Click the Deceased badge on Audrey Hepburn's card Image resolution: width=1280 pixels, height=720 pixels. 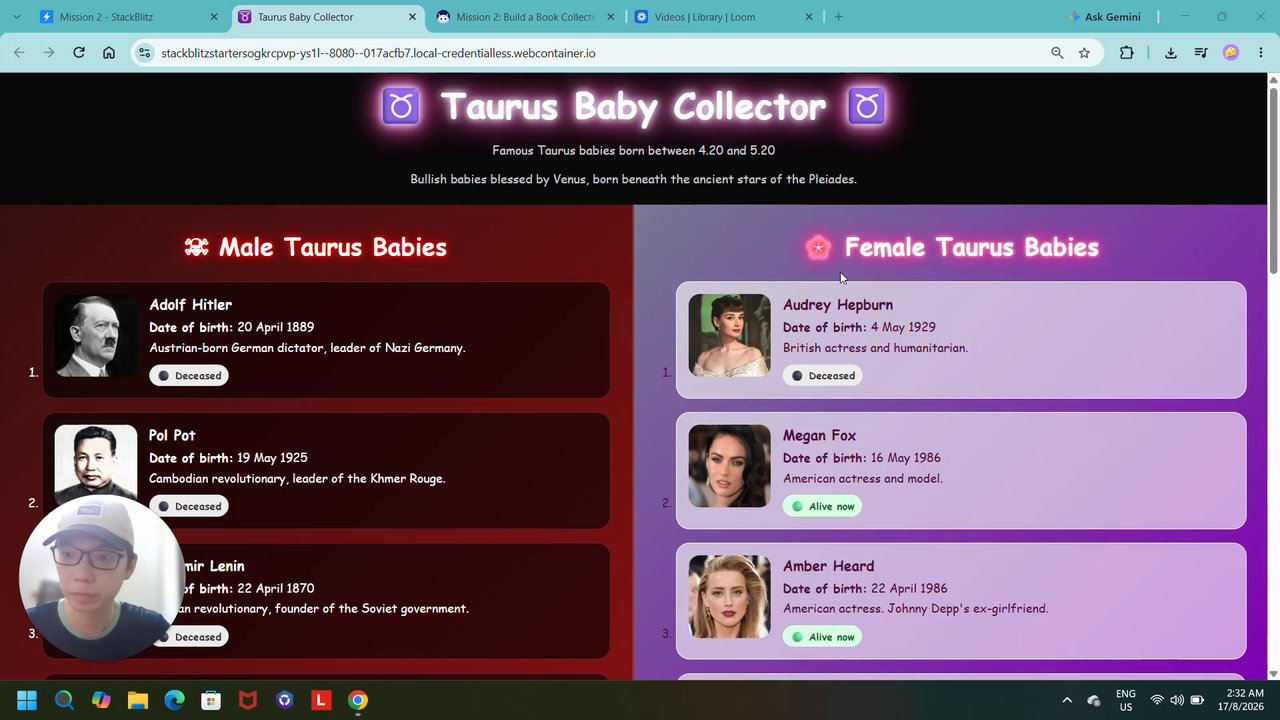(x=823, y=376)
